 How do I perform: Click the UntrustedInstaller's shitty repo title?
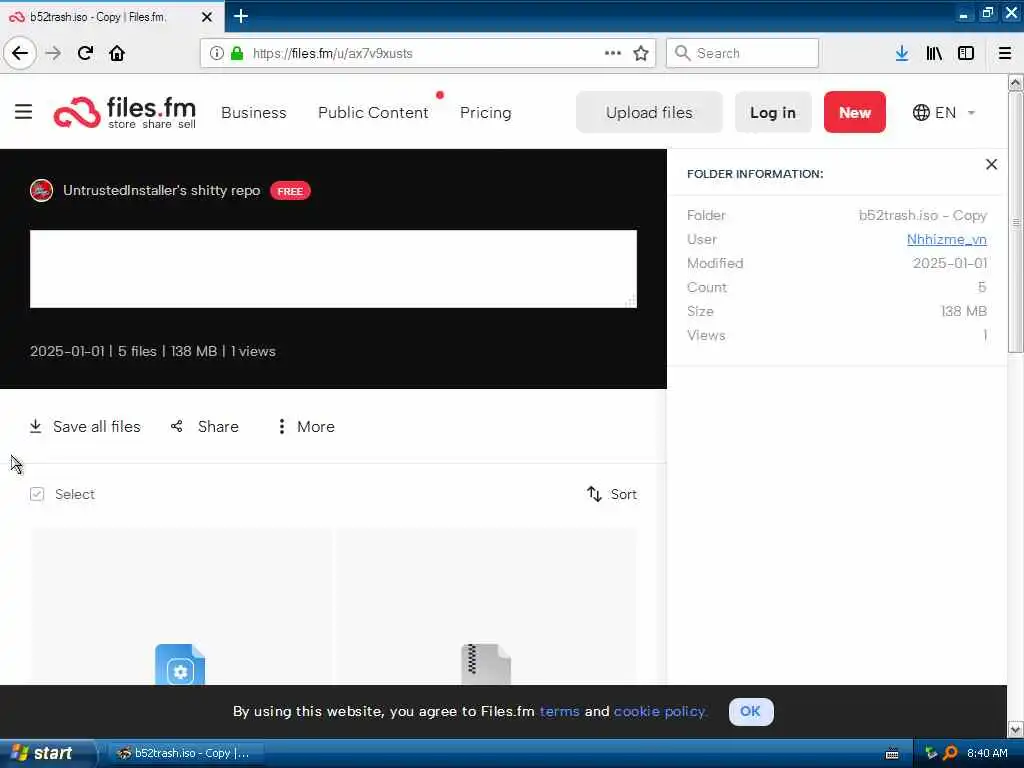(161, 191)
